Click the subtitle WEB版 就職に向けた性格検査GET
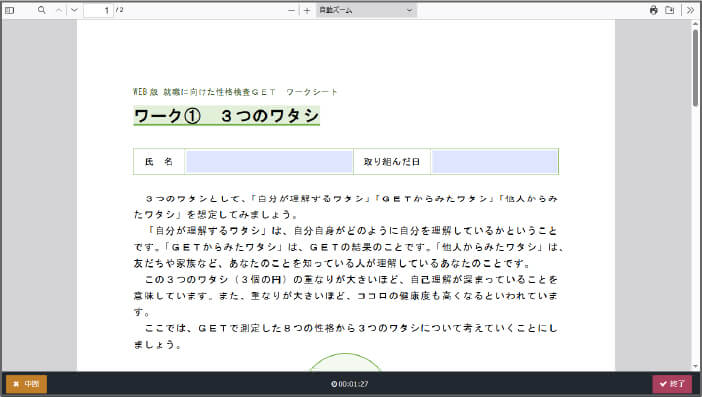This screenshot has height=397, width=702. pos(204,92)
